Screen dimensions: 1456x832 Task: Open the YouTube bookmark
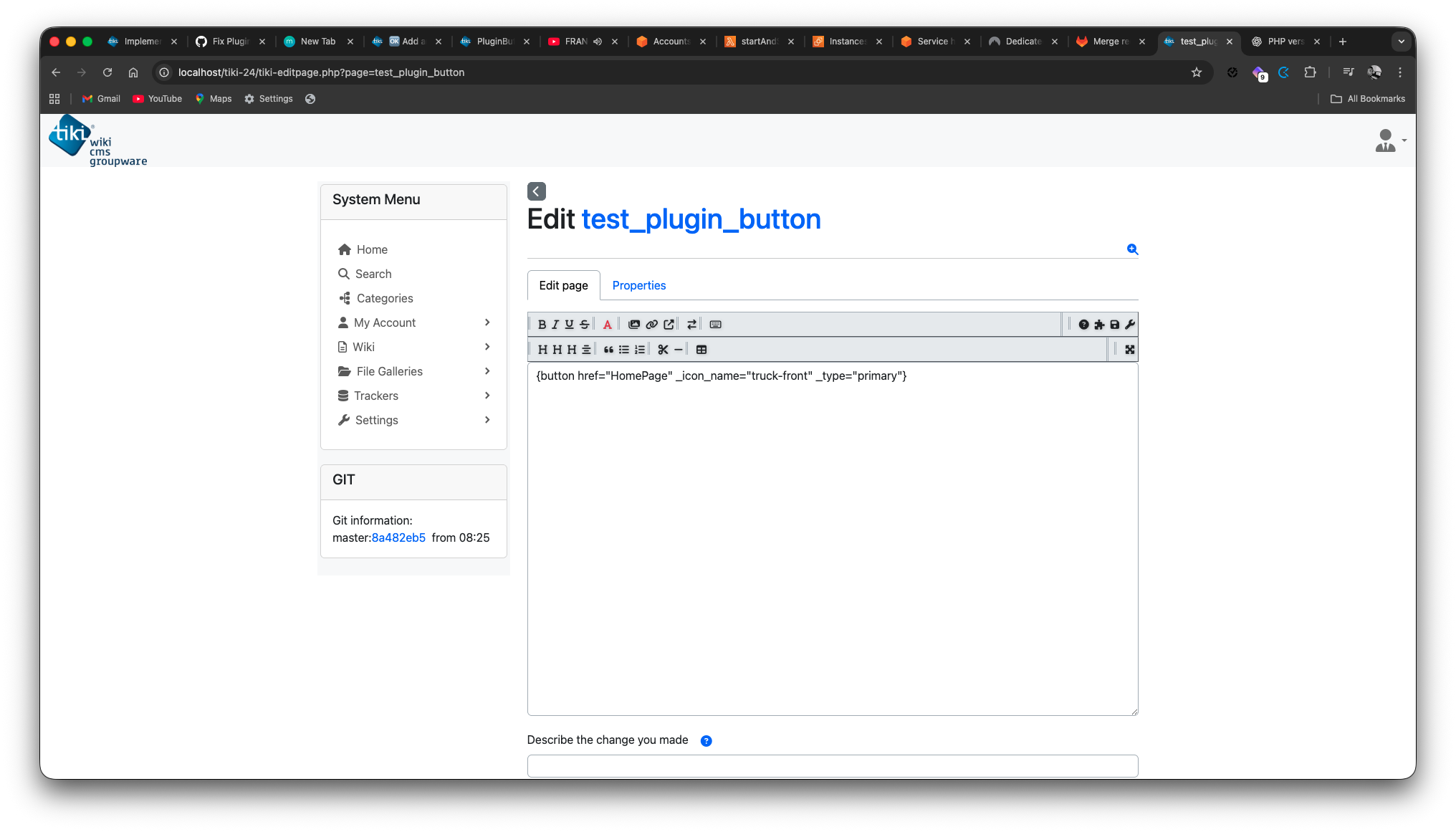(158, 99)
